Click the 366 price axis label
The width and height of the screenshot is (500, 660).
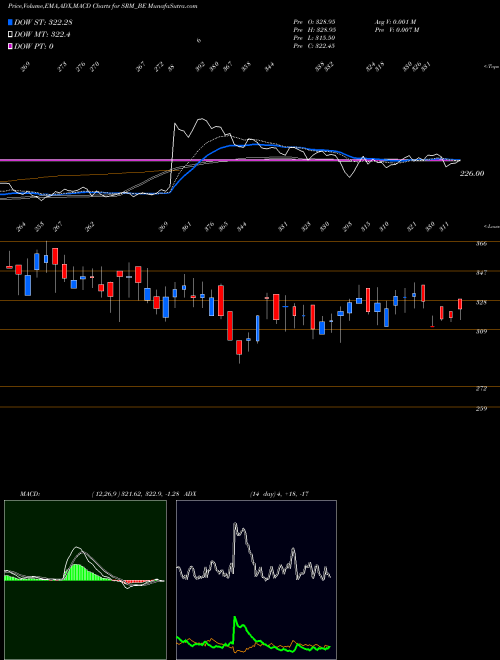[x=483, y=243]
